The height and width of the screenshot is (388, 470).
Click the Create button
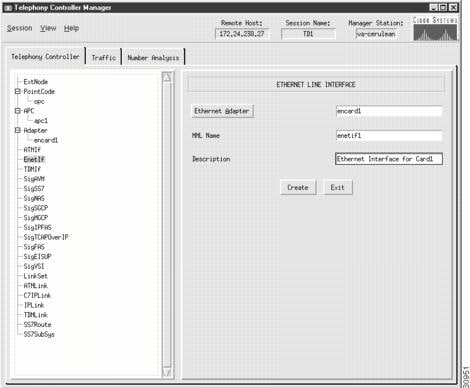[298, 188]
